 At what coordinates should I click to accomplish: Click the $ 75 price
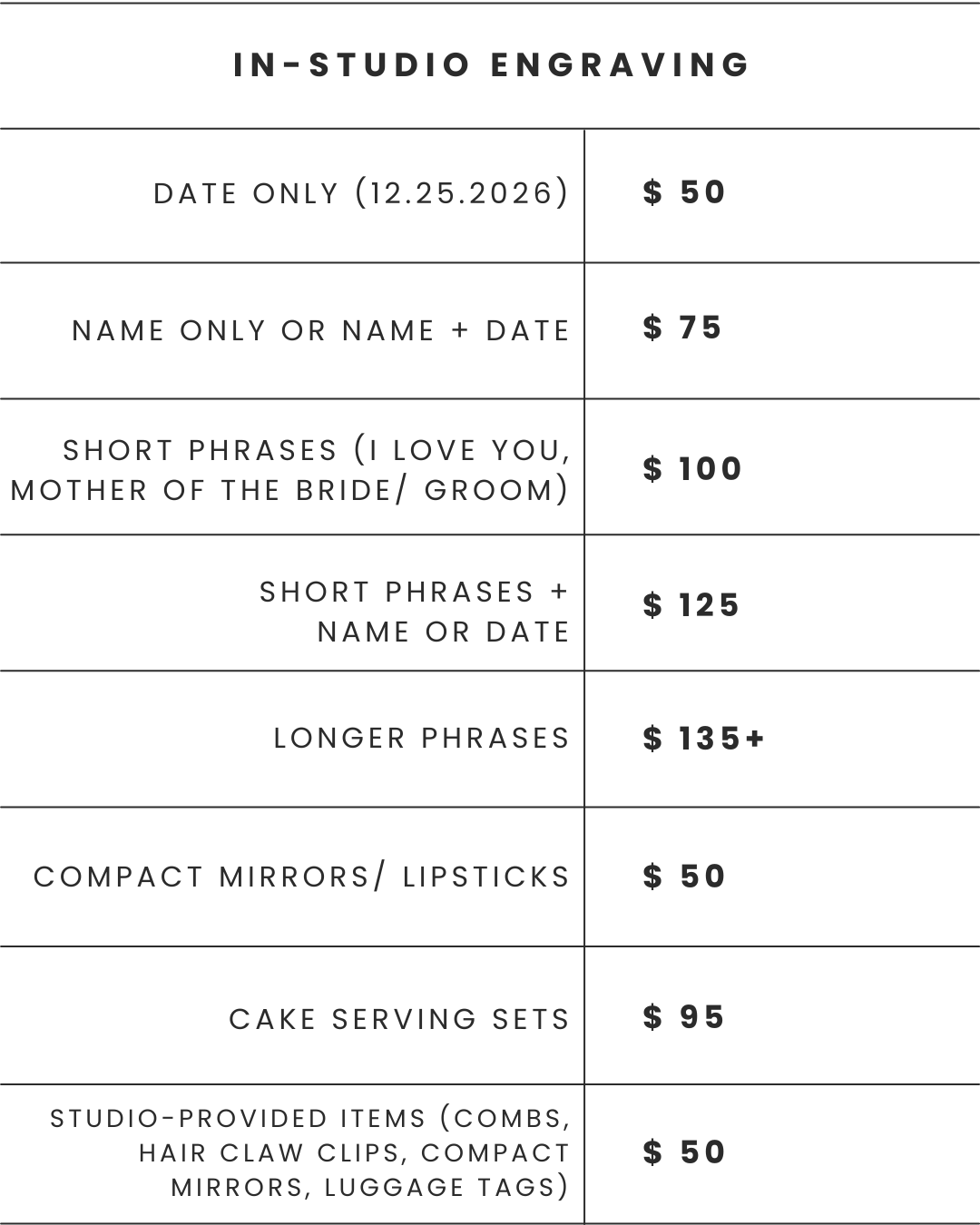click(682, 328)
